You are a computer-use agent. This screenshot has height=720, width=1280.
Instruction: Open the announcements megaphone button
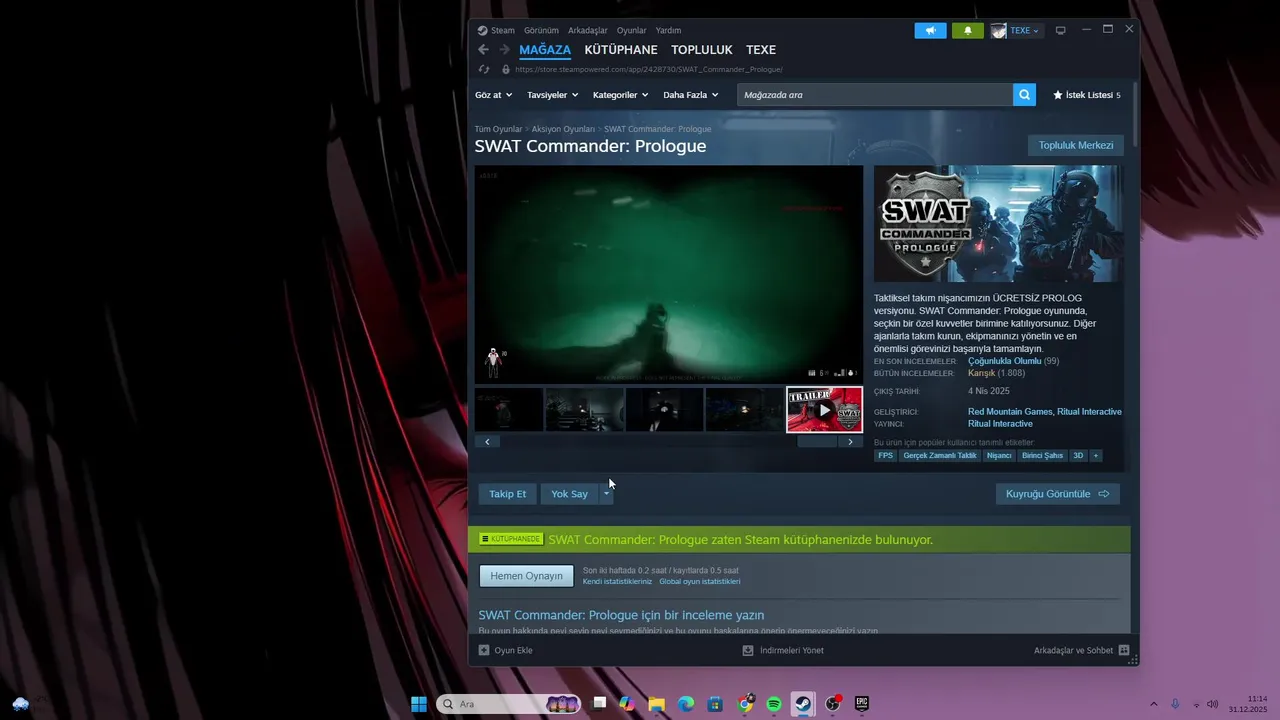coord(930,30)
